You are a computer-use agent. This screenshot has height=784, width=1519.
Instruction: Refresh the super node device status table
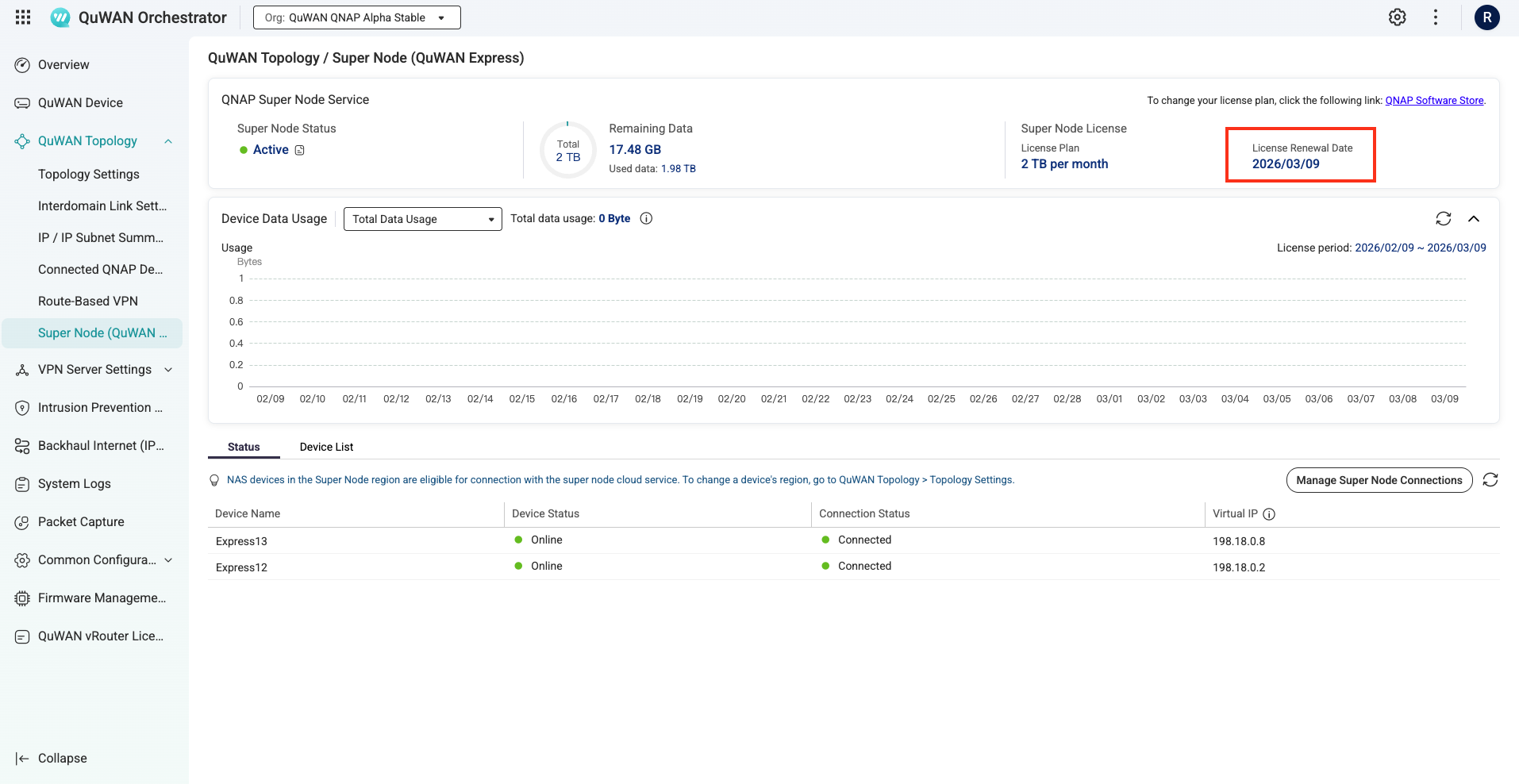(1490, 480)
